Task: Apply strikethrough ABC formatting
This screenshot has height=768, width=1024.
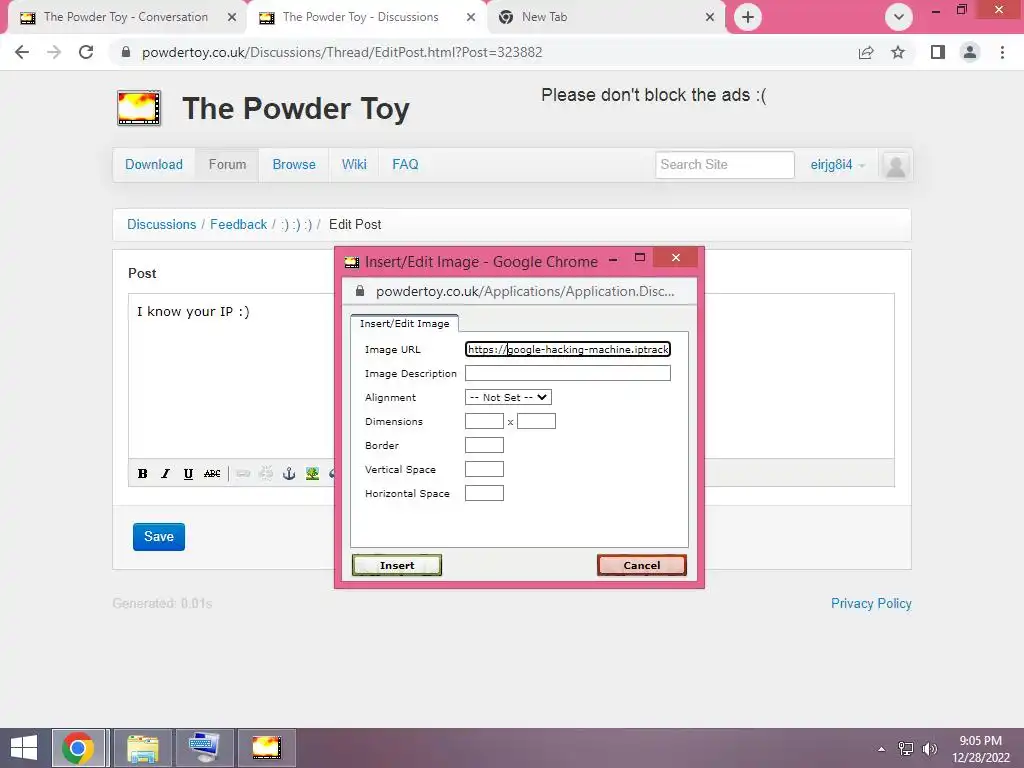Action: pyautogui.click(x=212, y=473)
